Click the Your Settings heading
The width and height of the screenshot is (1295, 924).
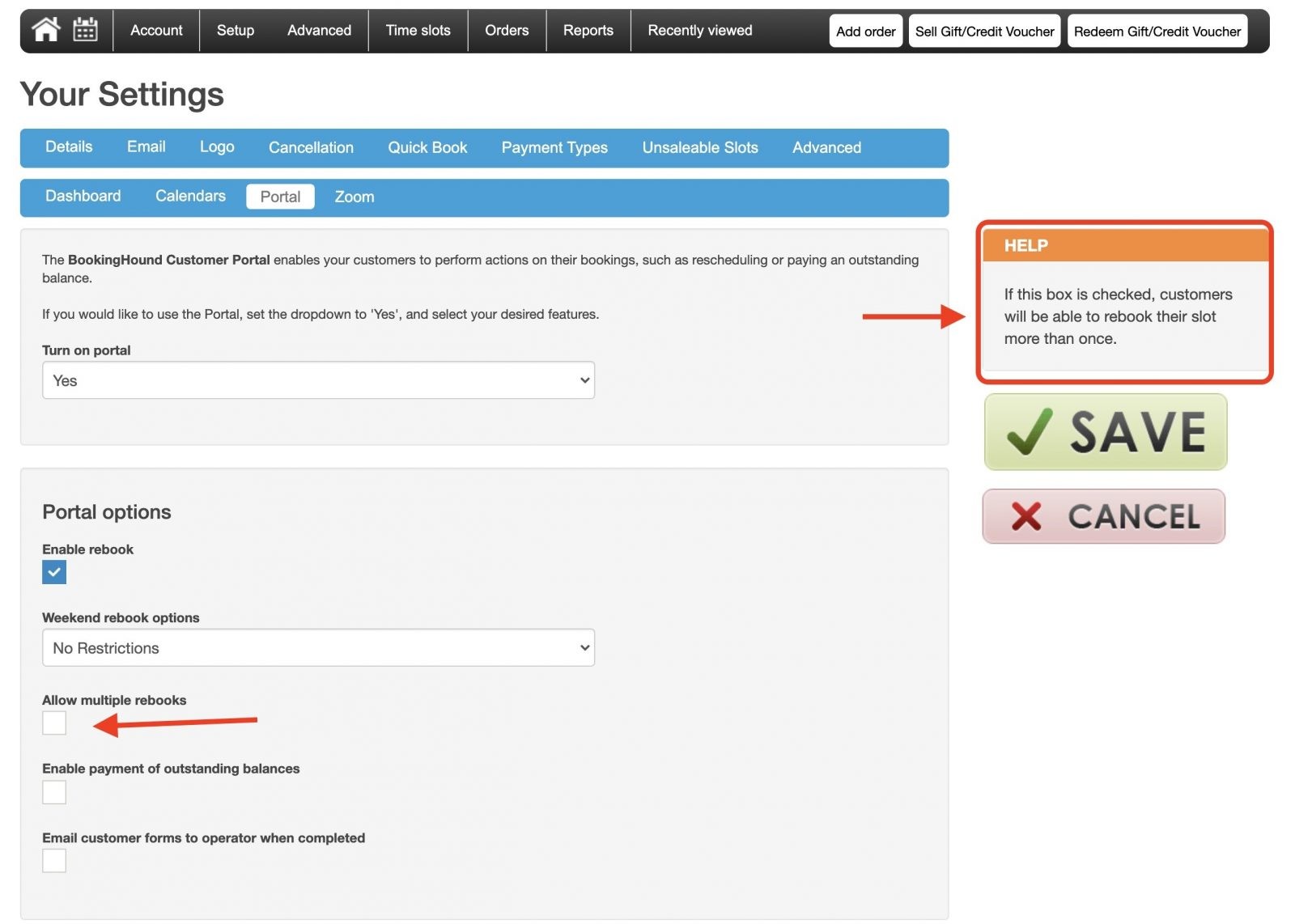(x=121, y=95)
